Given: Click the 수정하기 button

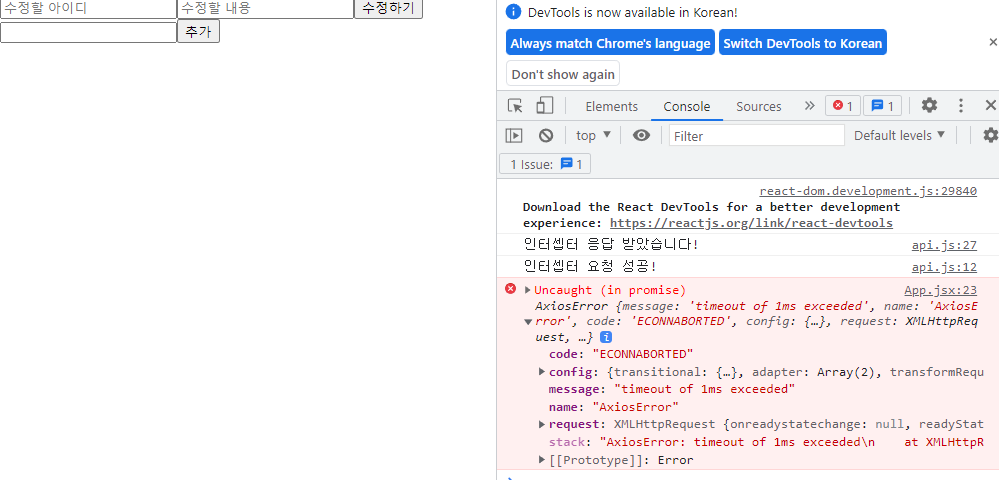Looking at the screenshot, I should pos(388,8).
